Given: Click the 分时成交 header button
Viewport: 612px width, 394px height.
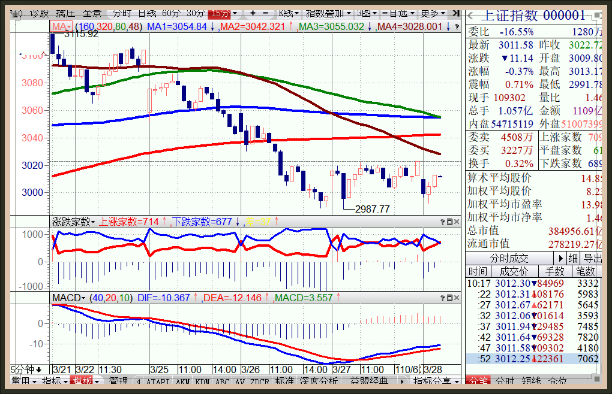Looking at the screenshot, I should 509,259.
